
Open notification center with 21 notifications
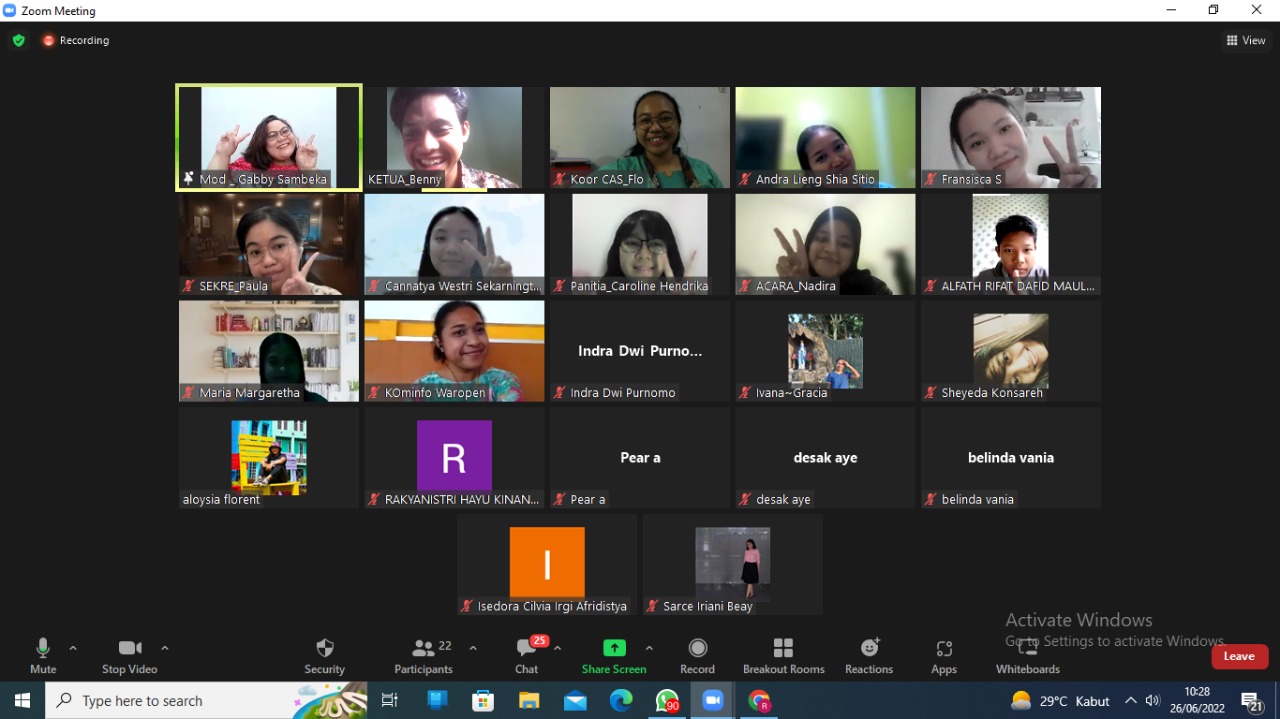point(1252,700)
